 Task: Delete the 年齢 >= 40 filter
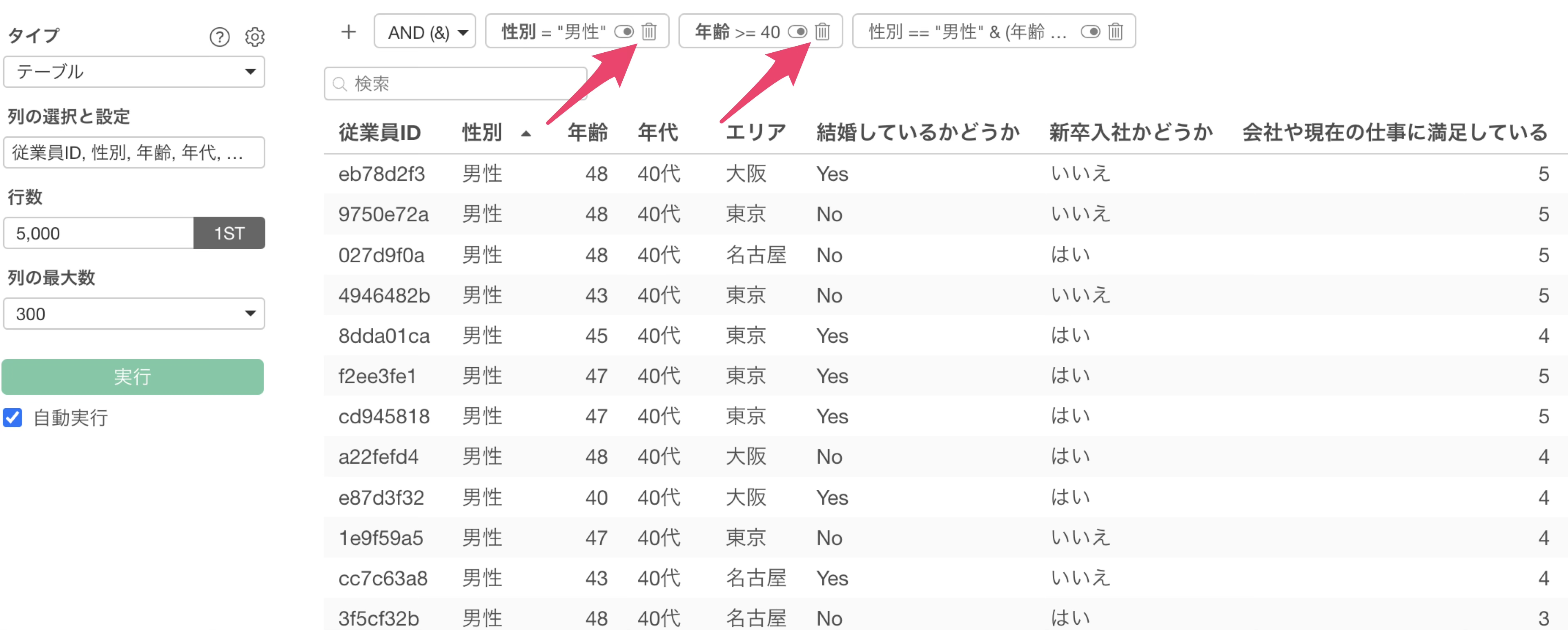click(x=822, y=32)
